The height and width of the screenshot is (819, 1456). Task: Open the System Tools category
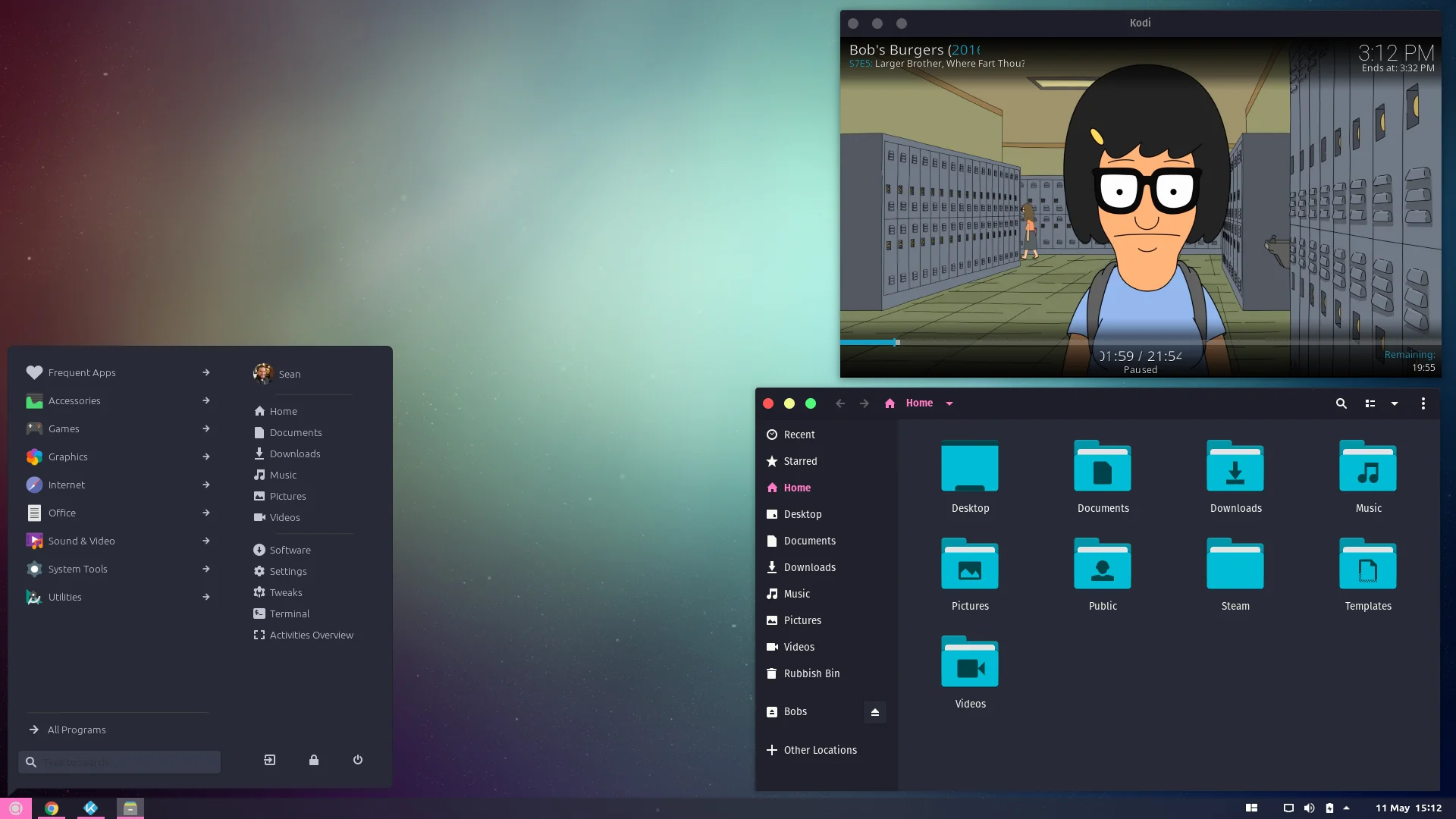[118, 569]
